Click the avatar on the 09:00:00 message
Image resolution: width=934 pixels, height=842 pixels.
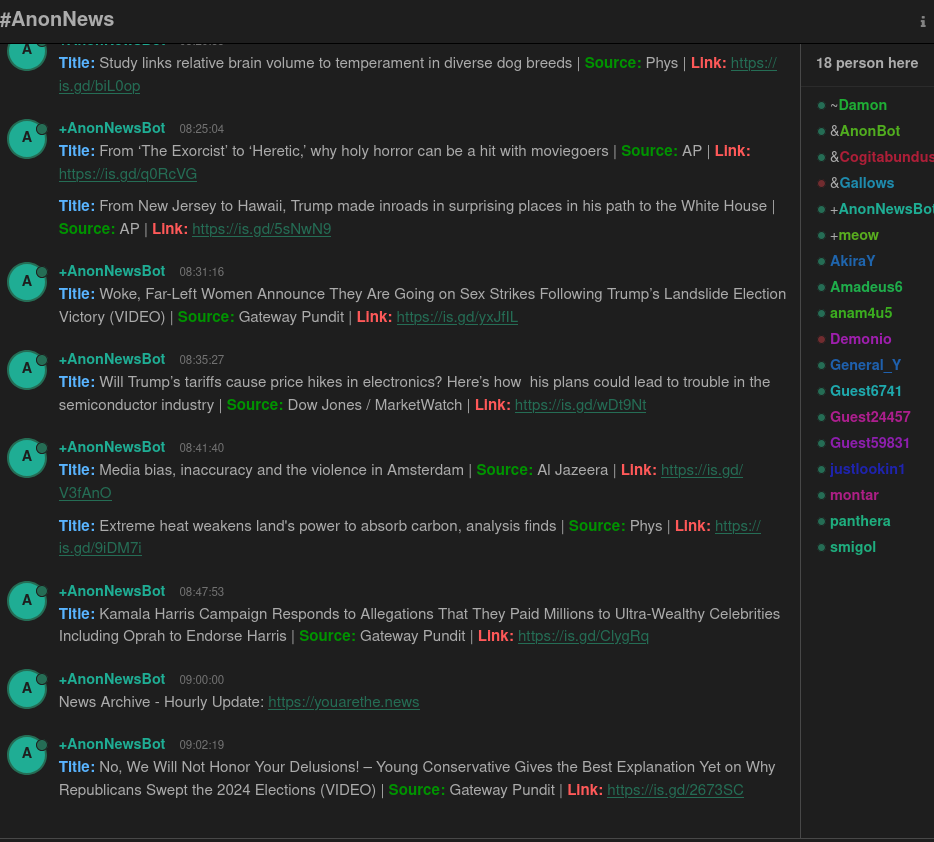27,689
